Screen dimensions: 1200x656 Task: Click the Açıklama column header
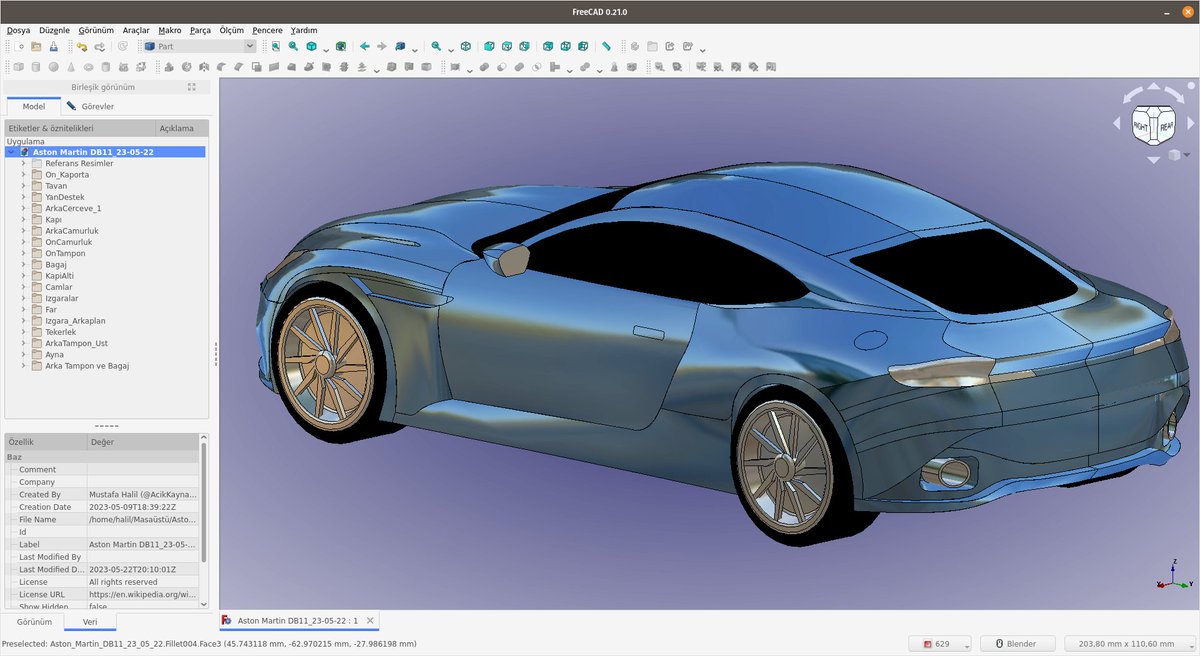coord(182,128)
